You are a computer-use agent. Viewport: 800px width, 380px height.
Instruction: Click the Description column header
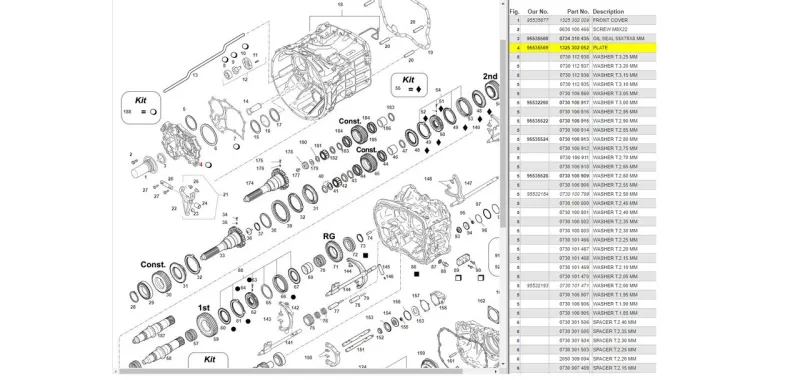(608, 11)
